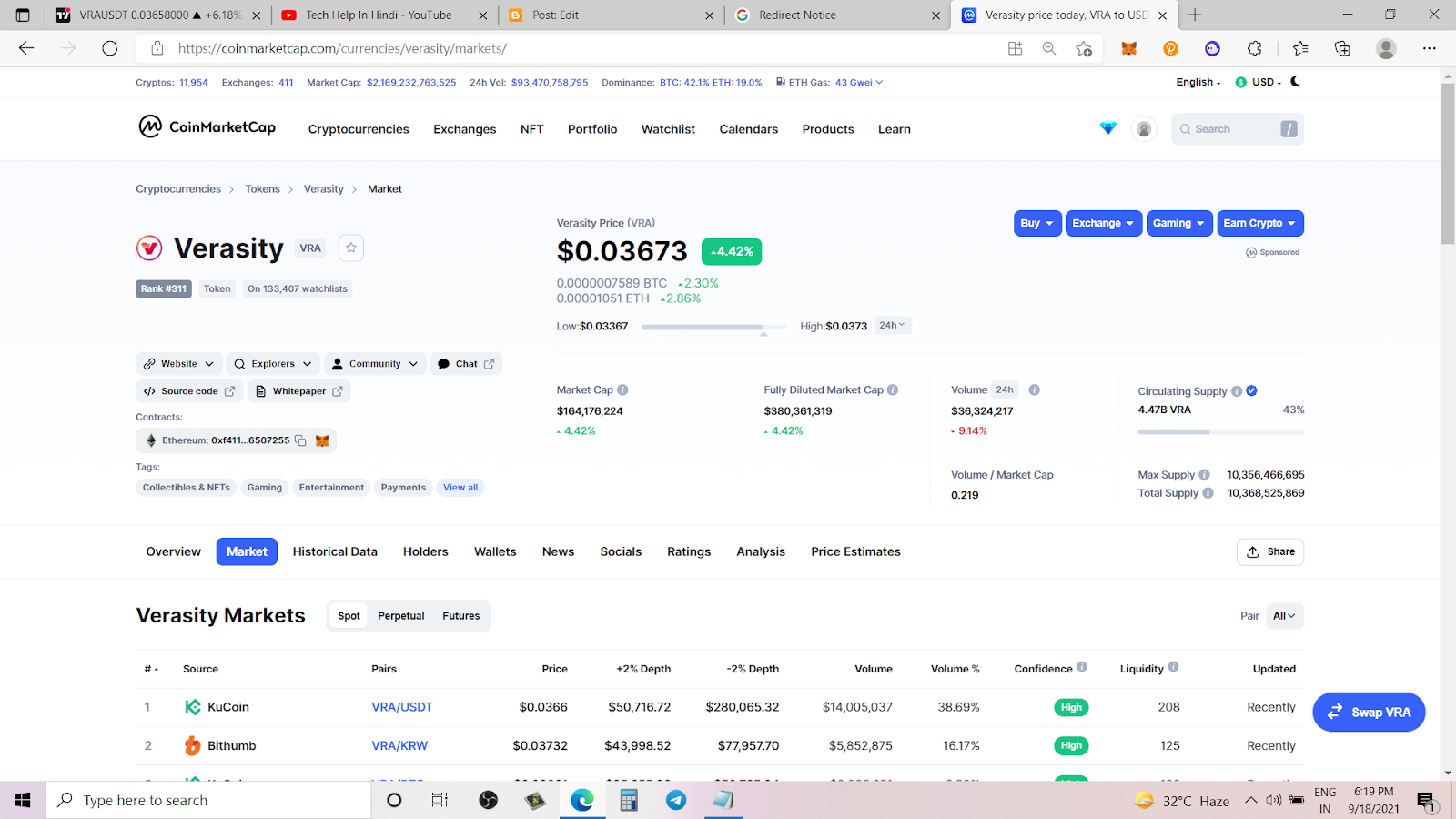Open the USD currency selector
The width and height of the screenshot is (1456, 819).
[1259, 82]
